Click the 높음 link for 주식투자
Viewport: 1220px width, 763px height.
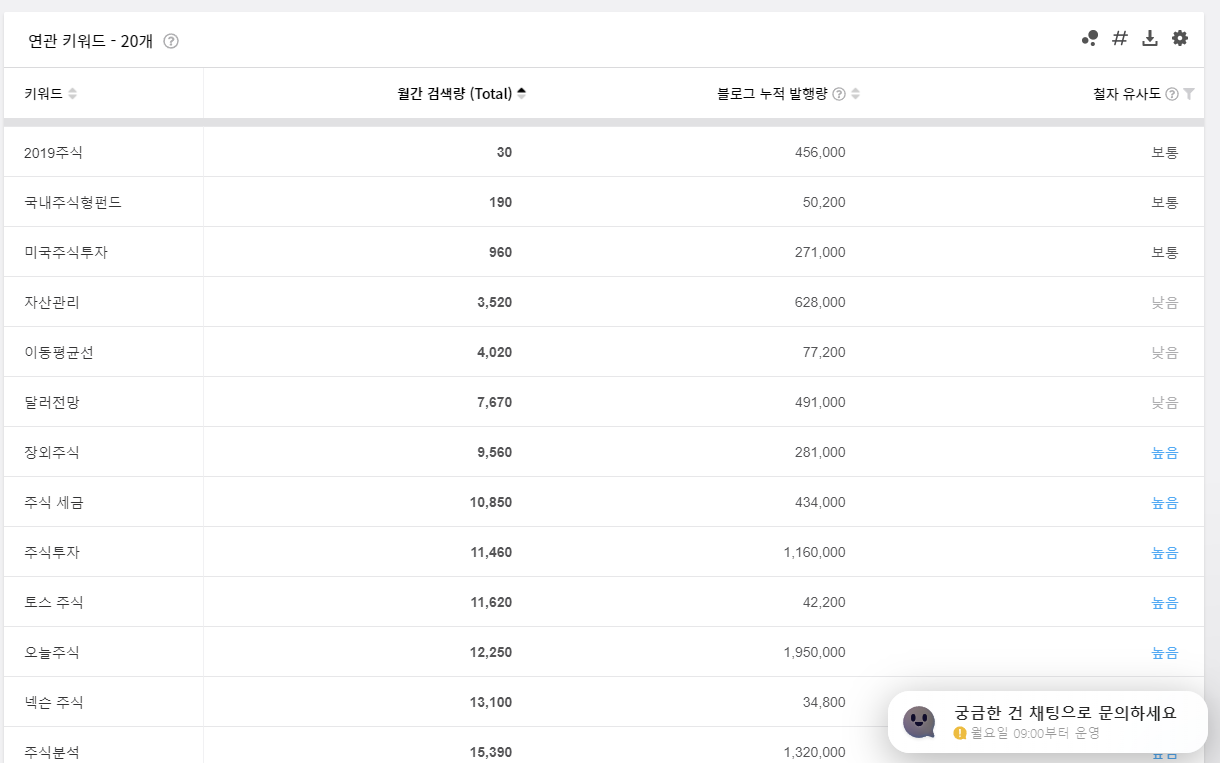(1165, 552)
